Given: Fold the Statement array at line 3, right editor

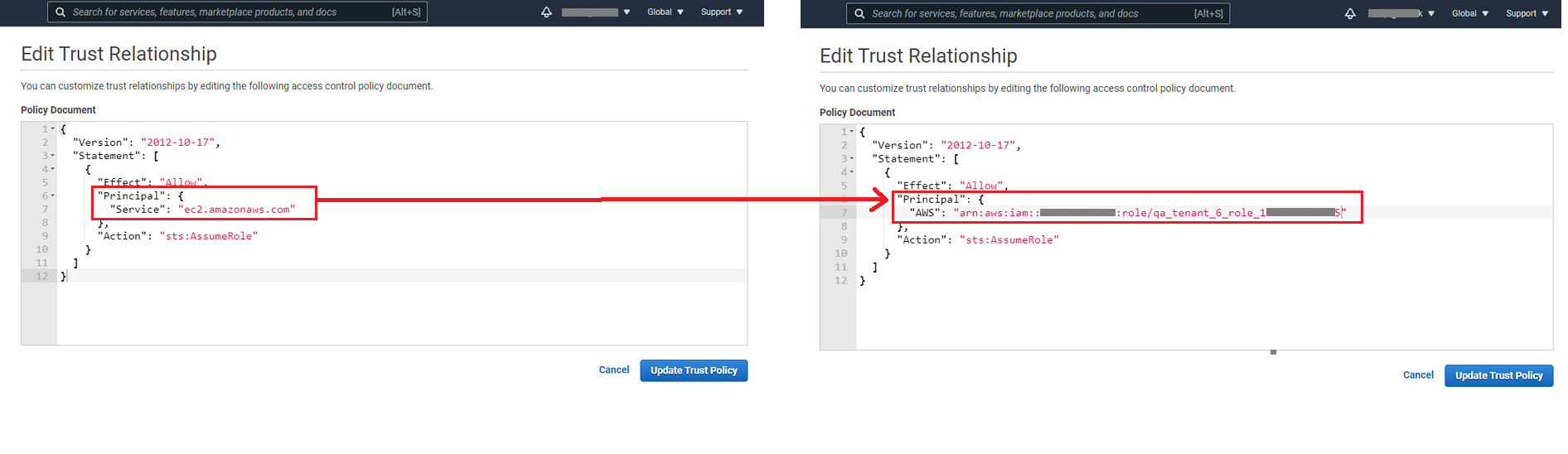Looking at the screenshot, I should tap(852, 159).
